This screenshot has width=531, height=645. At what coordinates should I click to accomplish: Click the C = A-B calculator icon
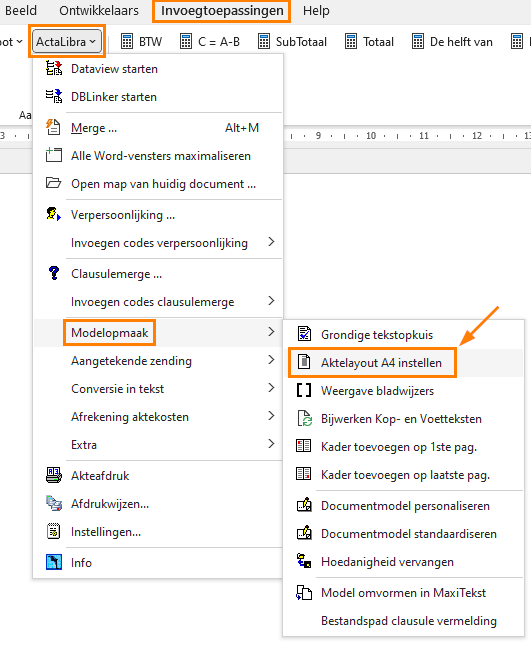(x=186, y=42)
